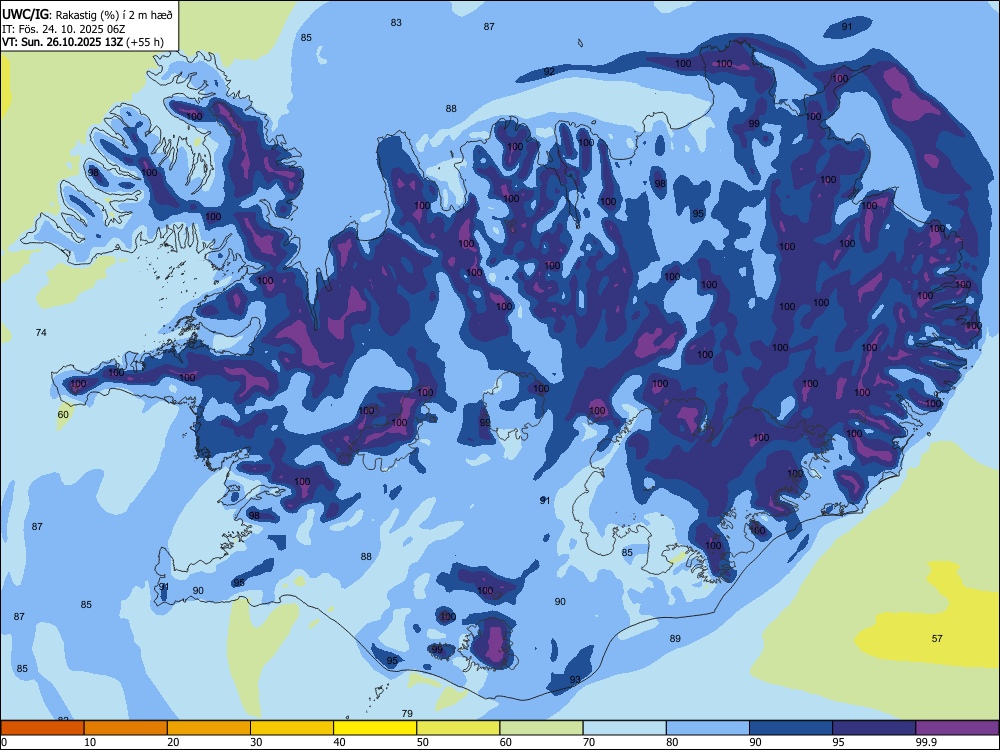Click the legend tick label 80
1000x750 pixels.
click(x=672, y=742)
